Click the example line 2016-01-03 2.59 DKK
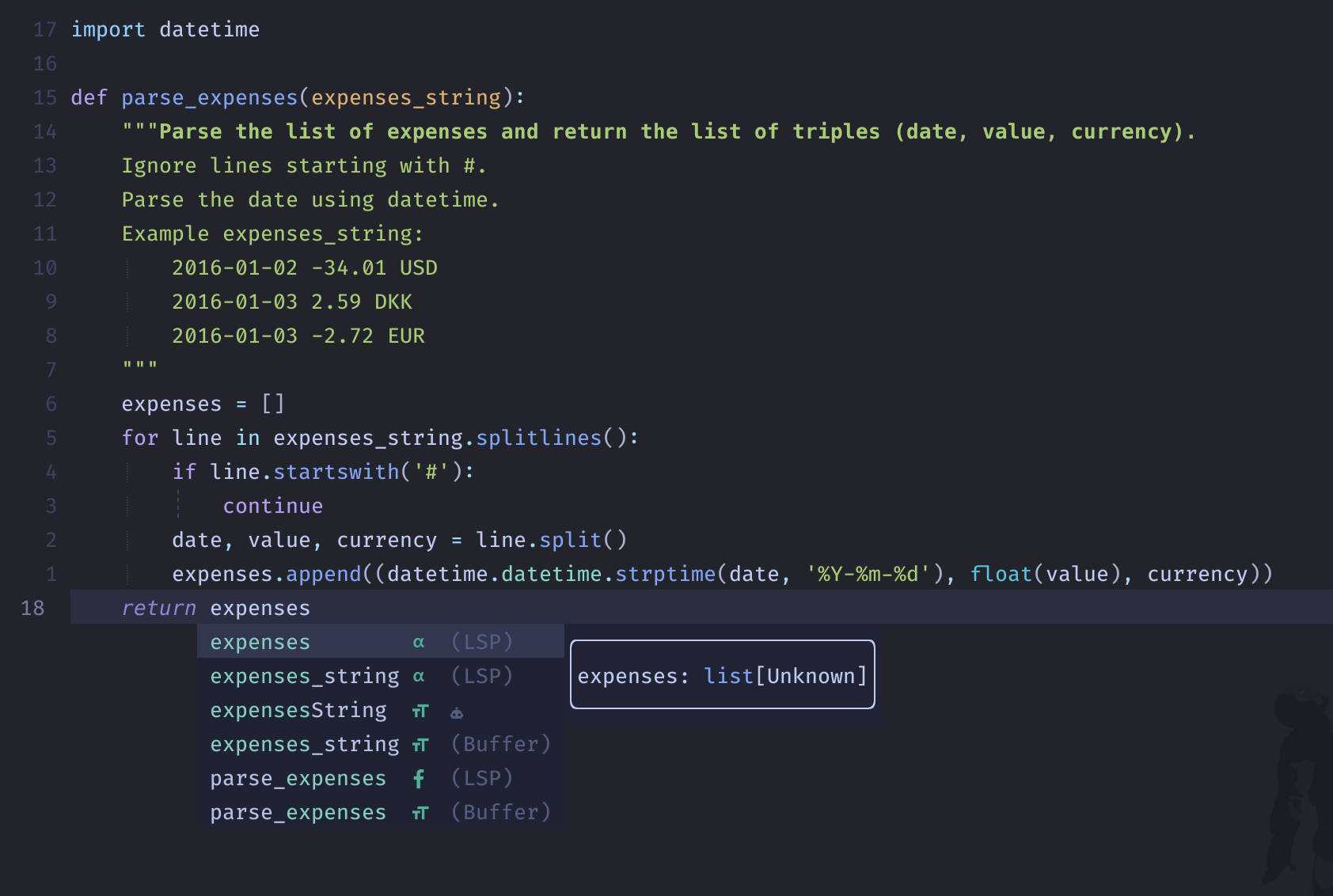Screen dimensions: 1333x896 click(x=292, y=302)
